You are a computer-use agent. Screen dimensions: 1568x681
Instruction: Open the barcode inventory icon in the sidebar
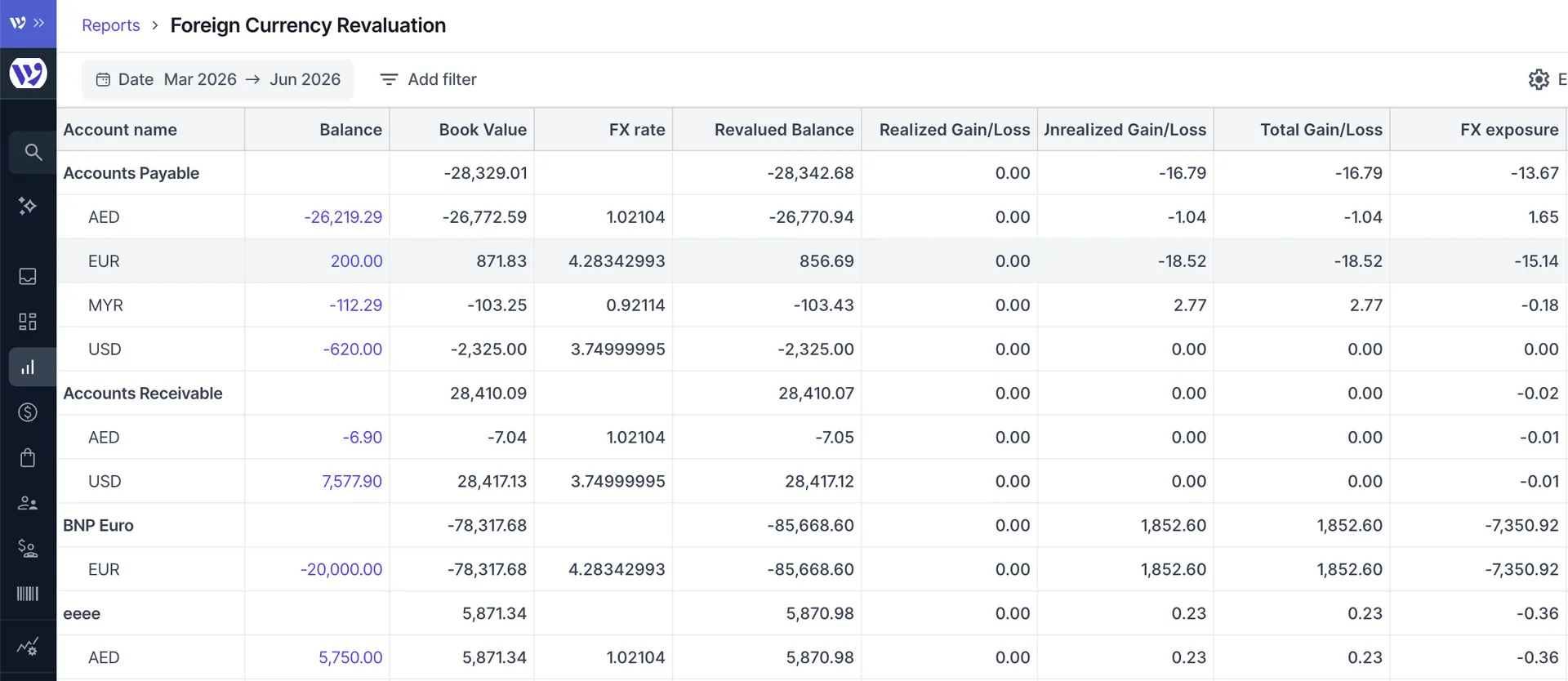(x=28, y=594)
